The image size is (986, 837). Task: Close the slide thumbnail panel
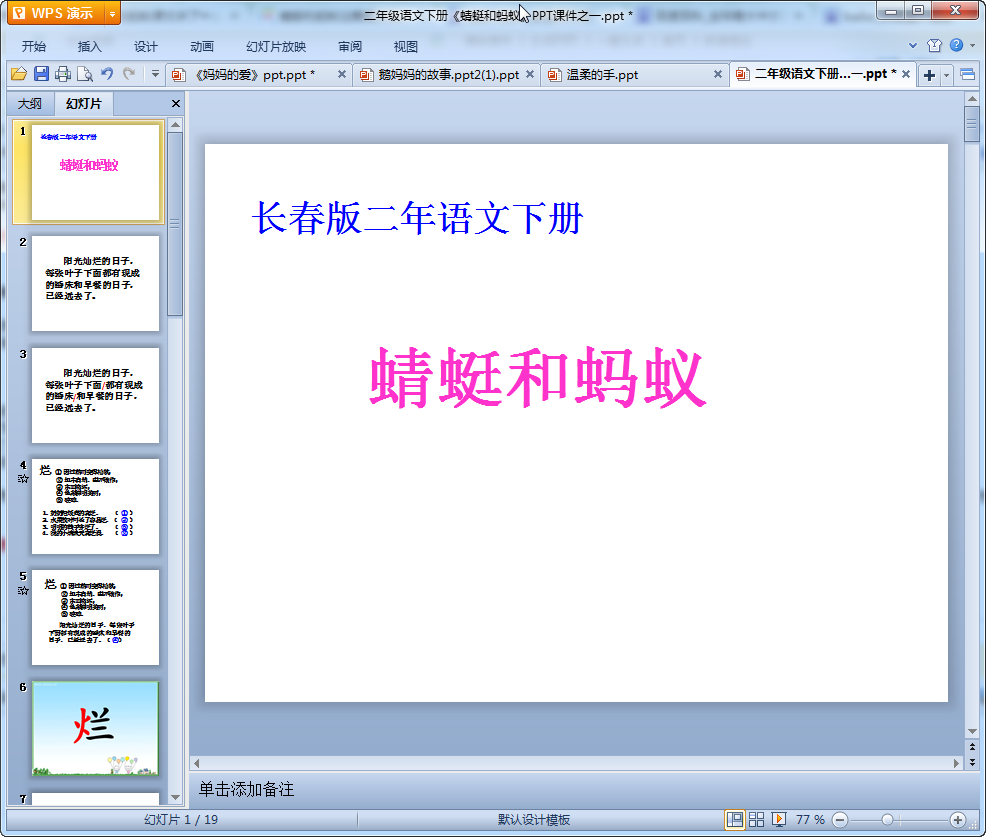(x=176, y=104)
